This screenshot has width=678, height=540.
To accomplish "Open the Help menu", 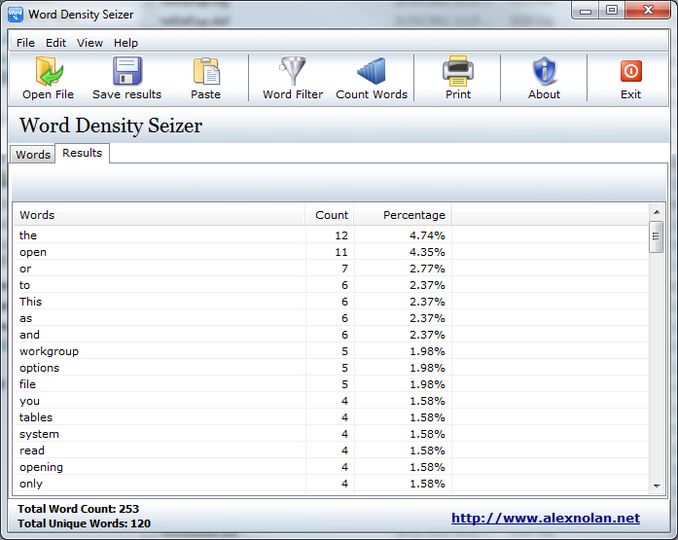I will coord(126,43).
